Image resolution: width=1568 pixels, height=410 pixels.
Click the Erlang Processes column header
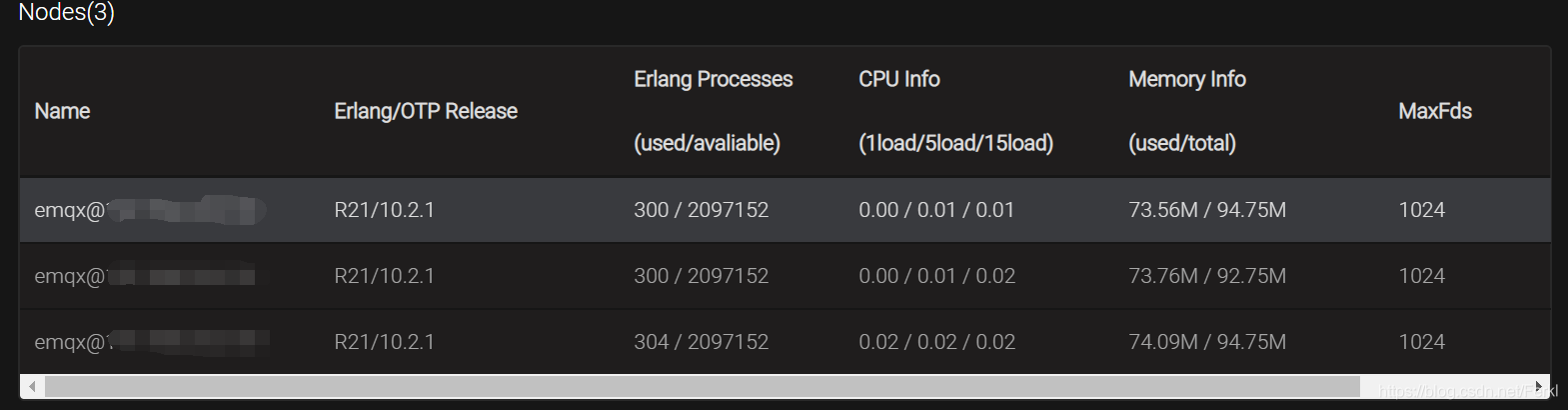point(713,111)
